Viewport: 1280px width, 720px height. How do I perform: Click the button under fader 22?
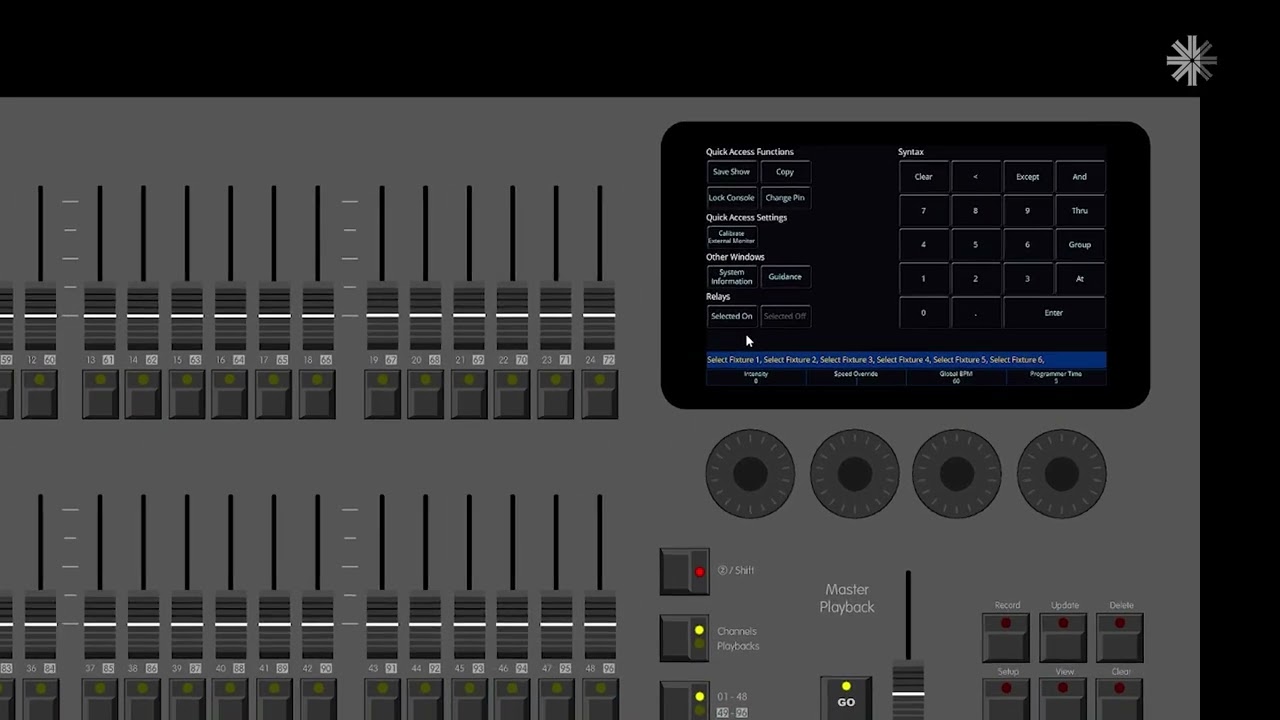pos(512,392)
